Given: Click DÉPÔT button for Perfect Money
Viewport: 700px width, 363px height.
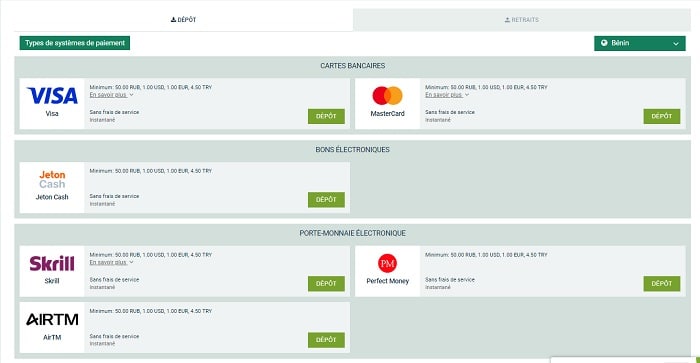Looking at the screenshot, I should [662, 284].
